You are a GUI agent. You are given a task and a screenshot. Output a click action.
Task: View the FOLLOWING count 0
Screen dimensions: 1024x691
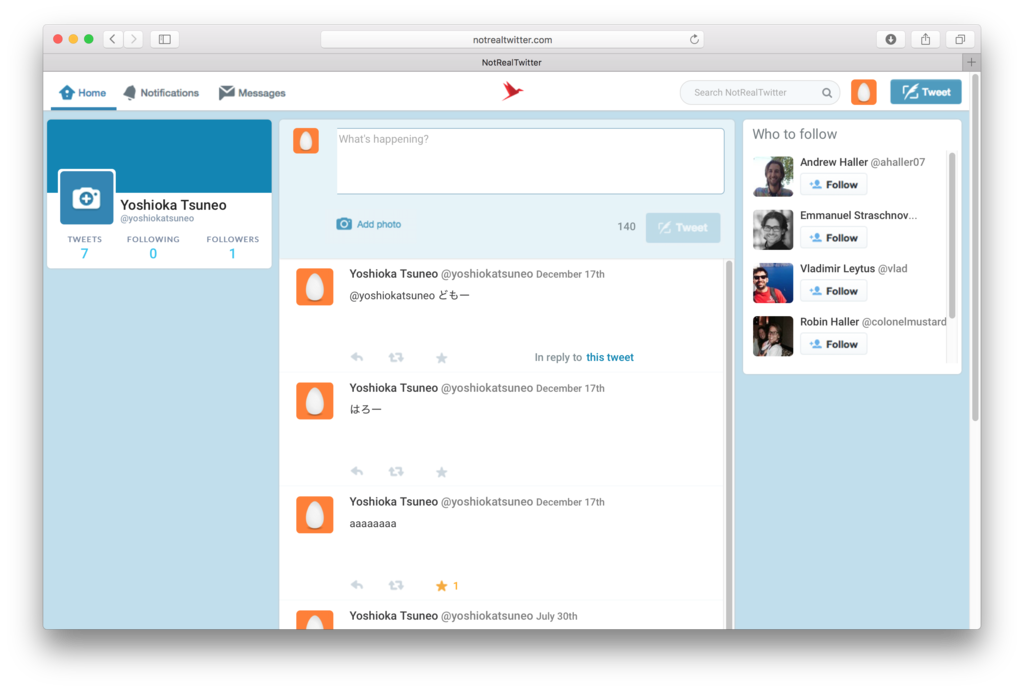coord(153,253)
